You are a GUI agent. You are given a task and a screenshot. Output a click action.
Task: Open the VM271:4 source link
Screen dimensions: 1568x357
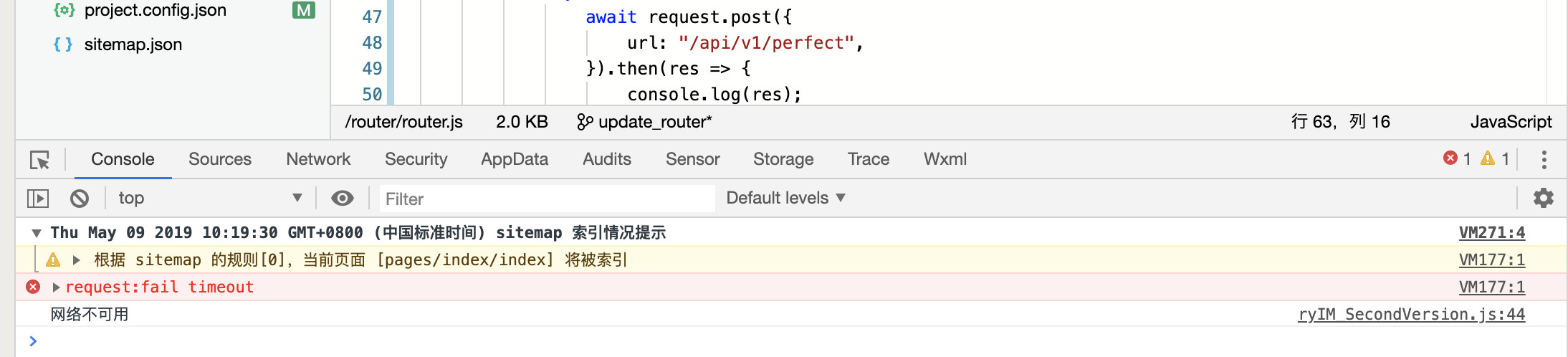pyautogui.click(x=1492, y=232)
